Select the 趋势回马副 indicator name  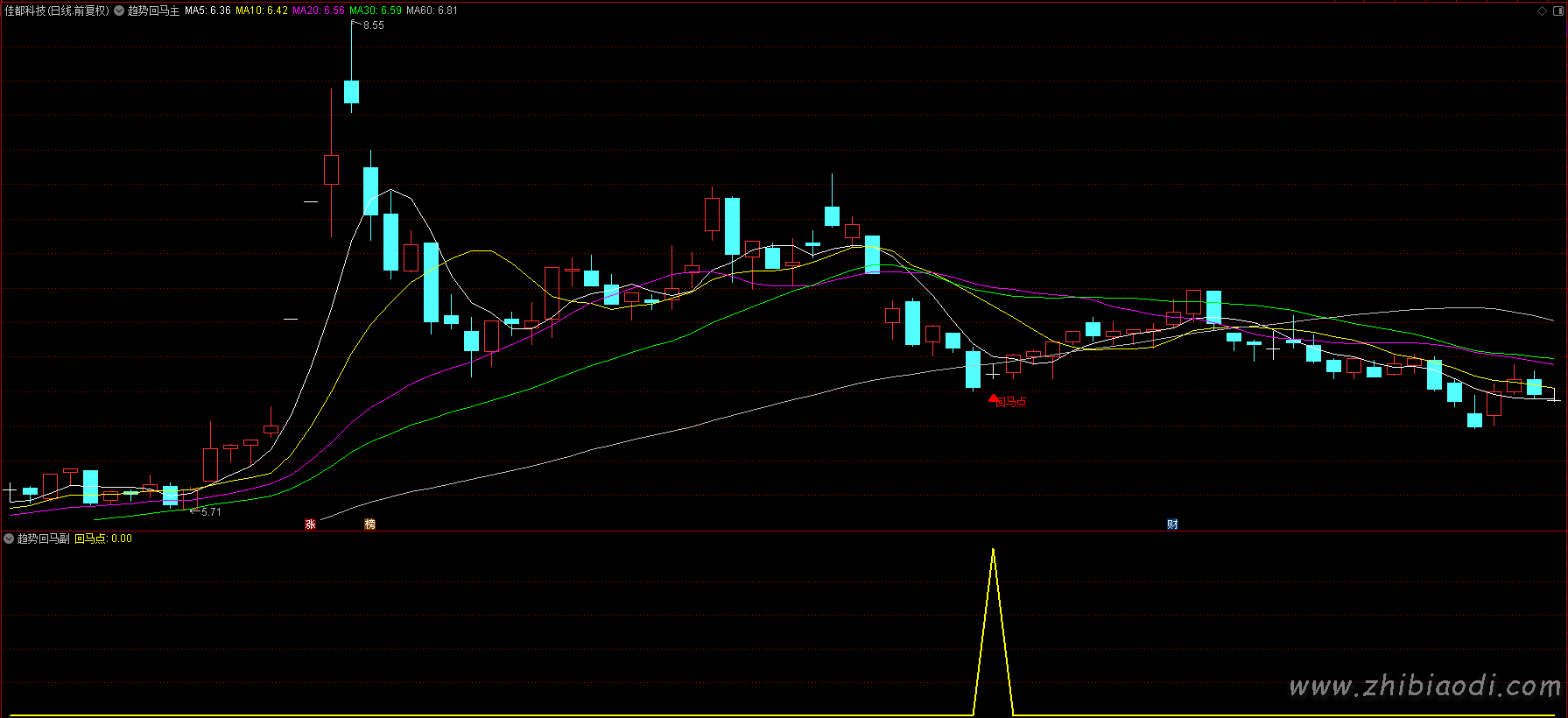pos(43,538)
